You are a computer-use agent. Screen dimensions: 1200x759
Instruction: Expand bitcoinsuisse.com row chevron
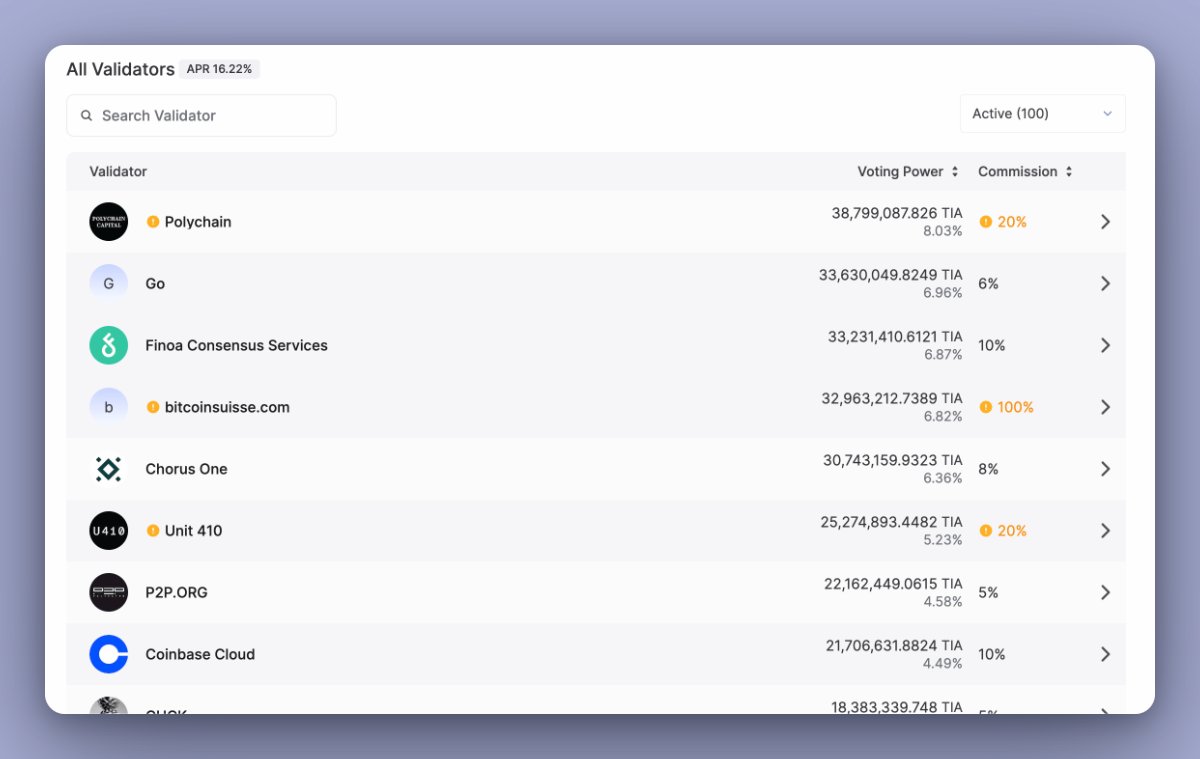click(x=1105, y=407)
